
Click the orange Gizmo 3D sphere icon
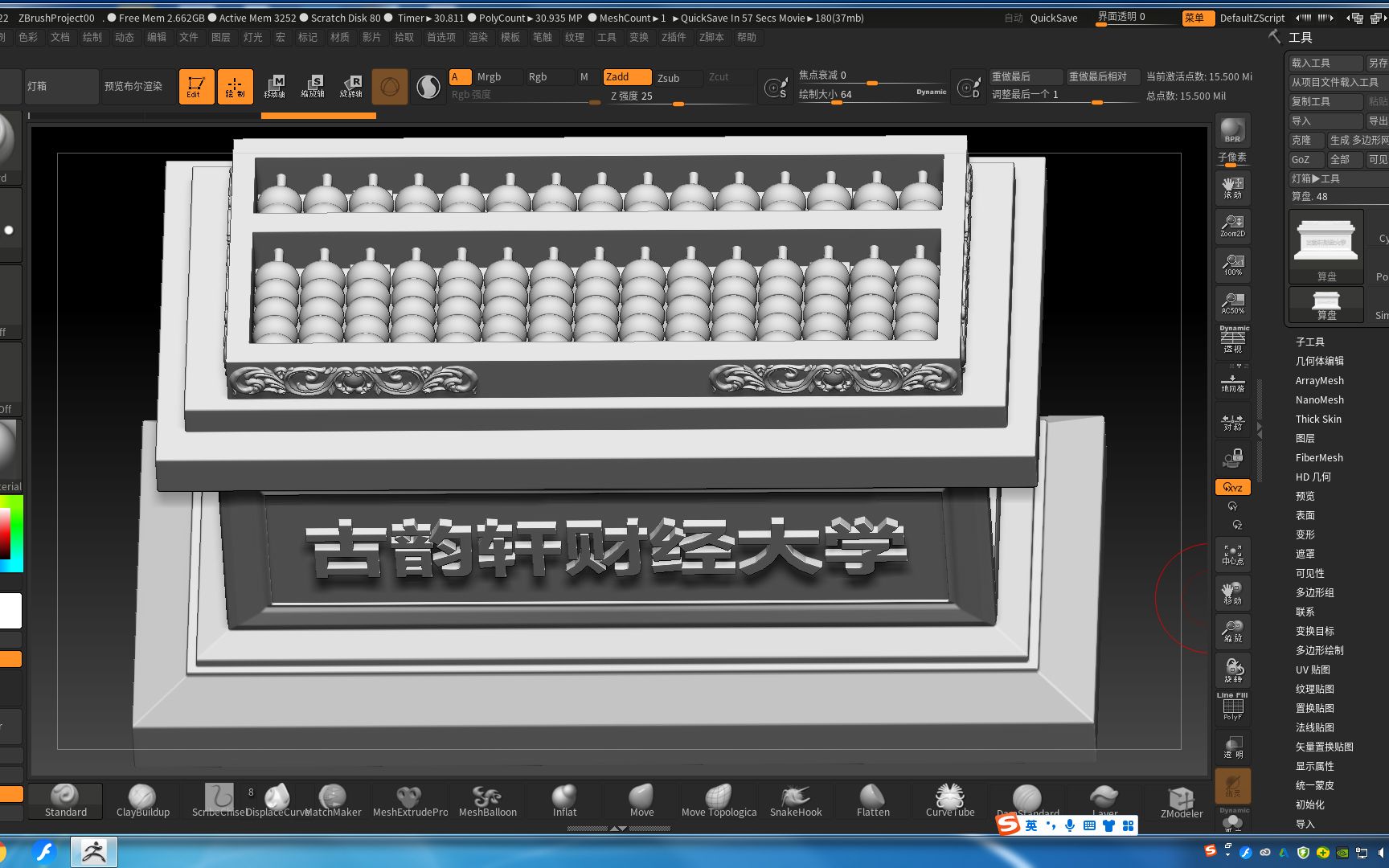(x=390, y=87)
